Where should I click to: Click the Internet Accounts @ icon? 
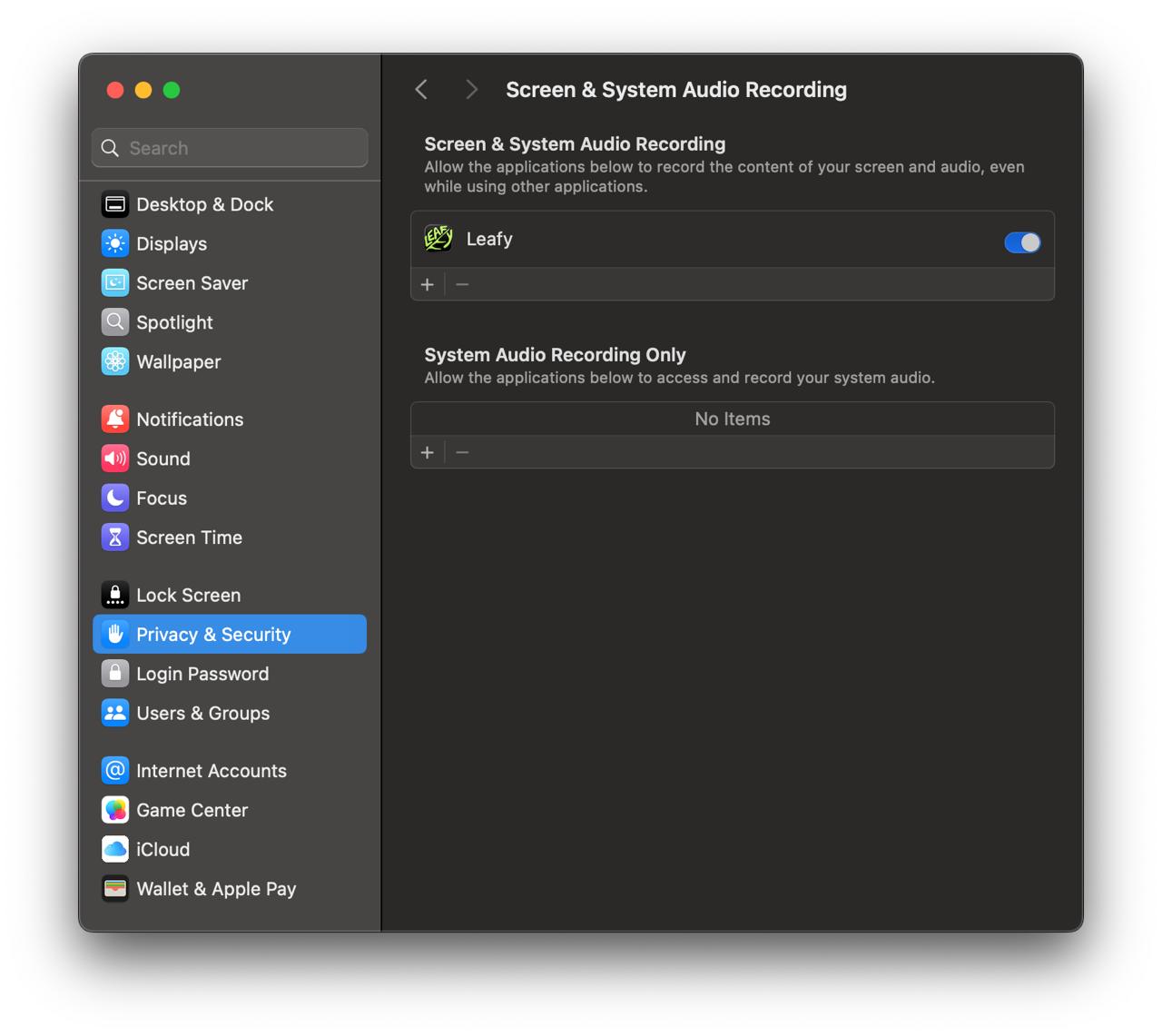click(115, 771)
